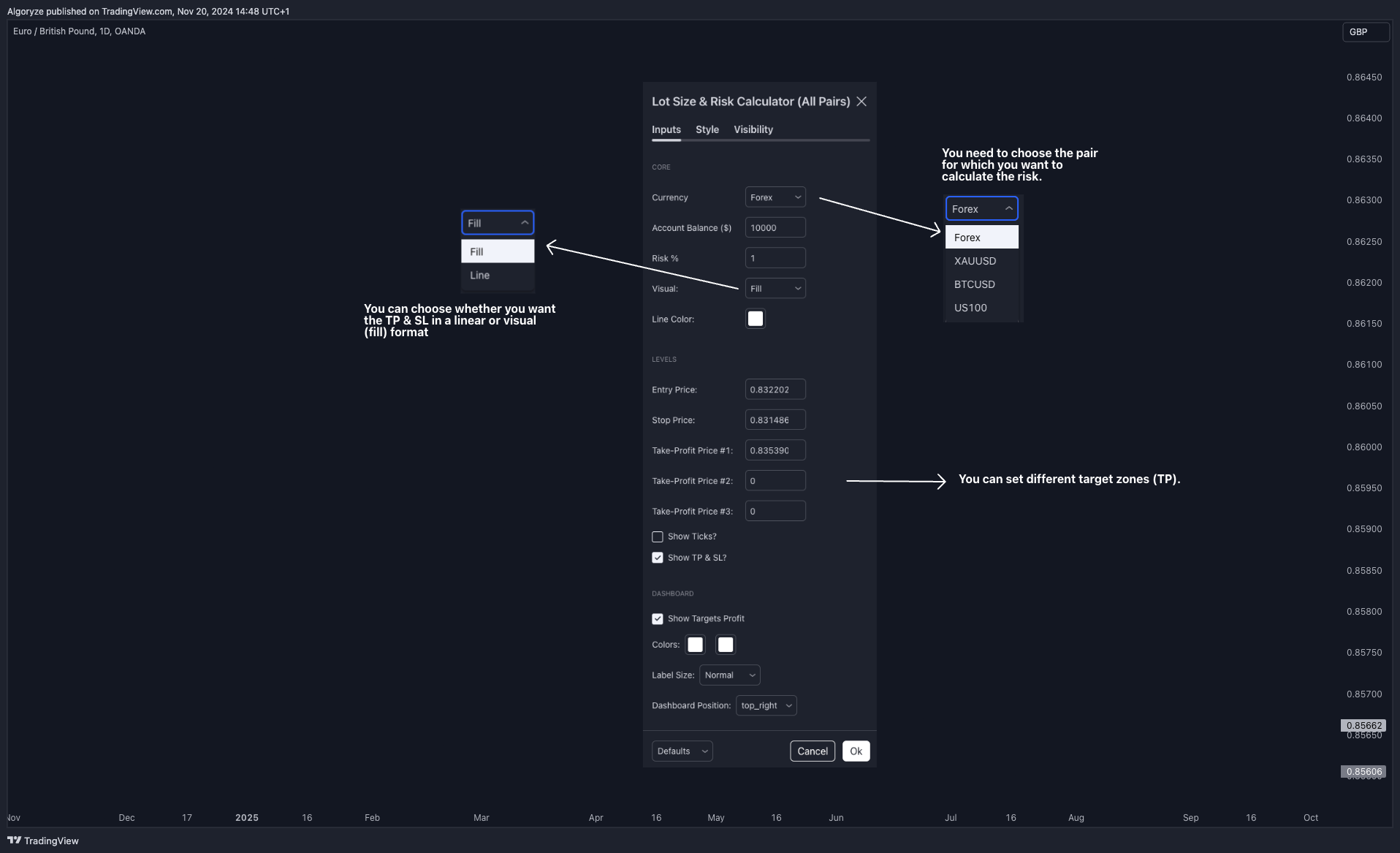The height and width of the screenshot is (853, 1400).
Task: Uncheck the Show Targets Profit checkbox
Action: tap(658, 618)
